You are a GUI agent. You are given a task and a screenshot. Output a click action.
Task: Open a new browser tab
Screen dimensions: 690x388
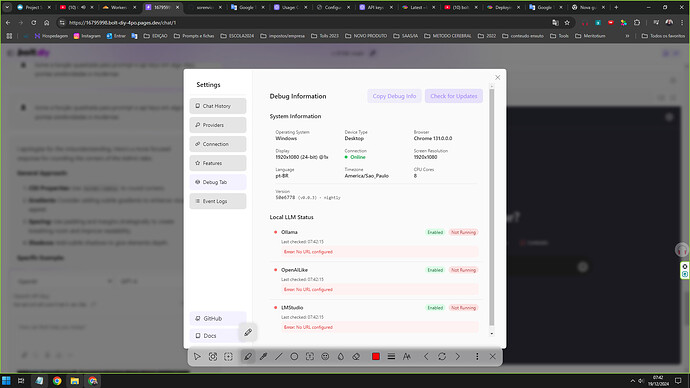tap(616, 7)
